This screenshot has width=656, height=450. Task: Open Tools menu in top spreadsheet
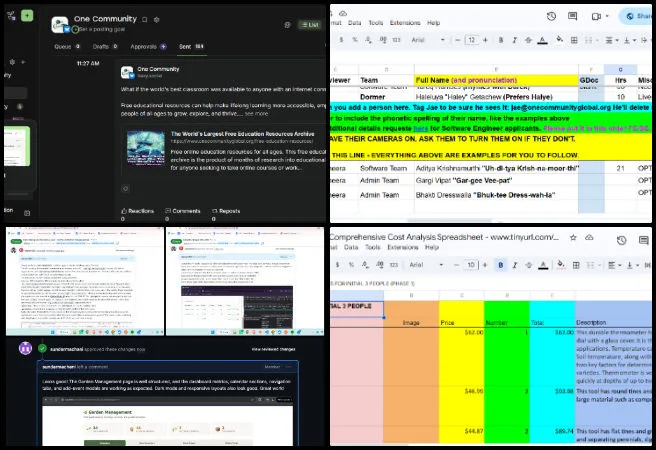376,23
